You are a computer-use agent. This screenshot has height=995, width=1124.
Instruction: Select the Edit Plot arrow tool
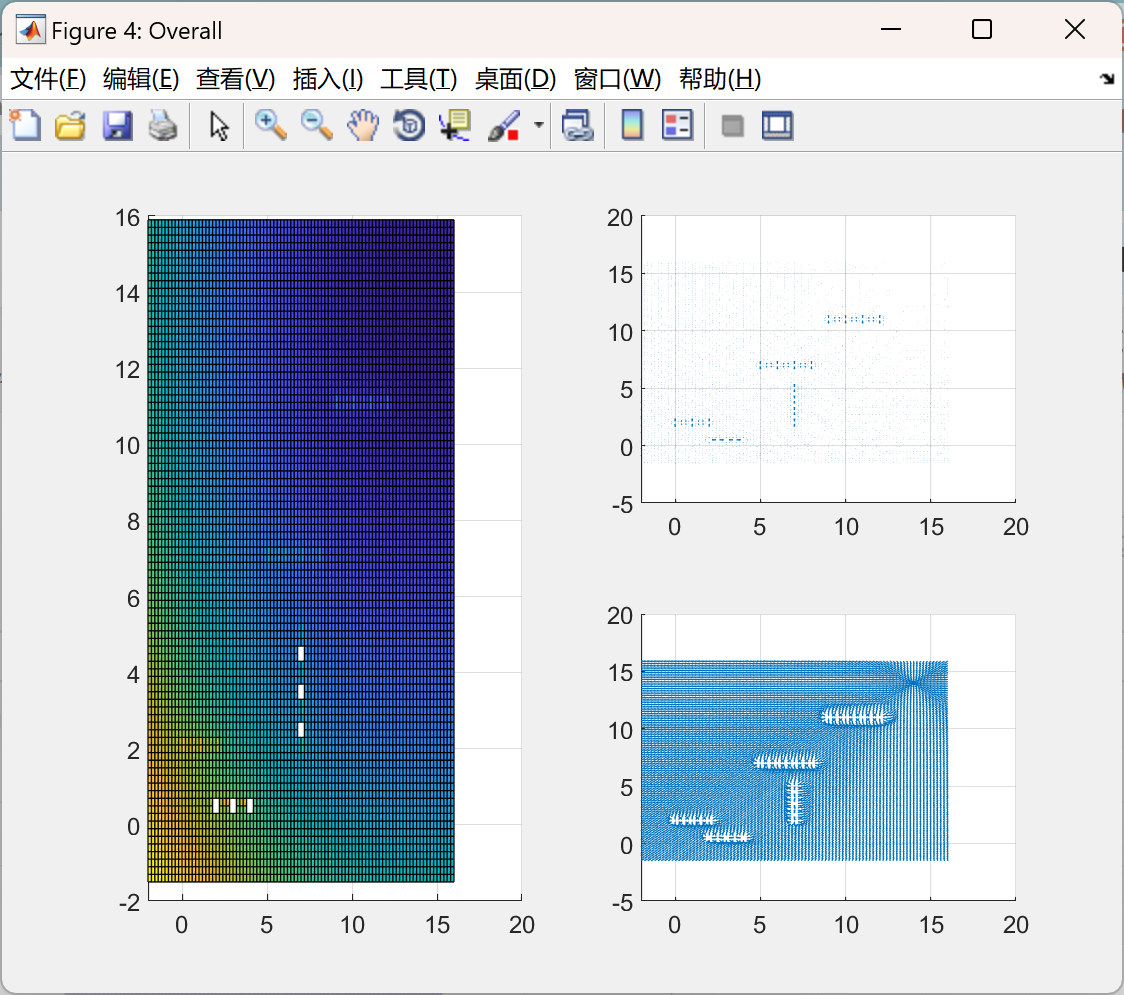click(219, 125)
